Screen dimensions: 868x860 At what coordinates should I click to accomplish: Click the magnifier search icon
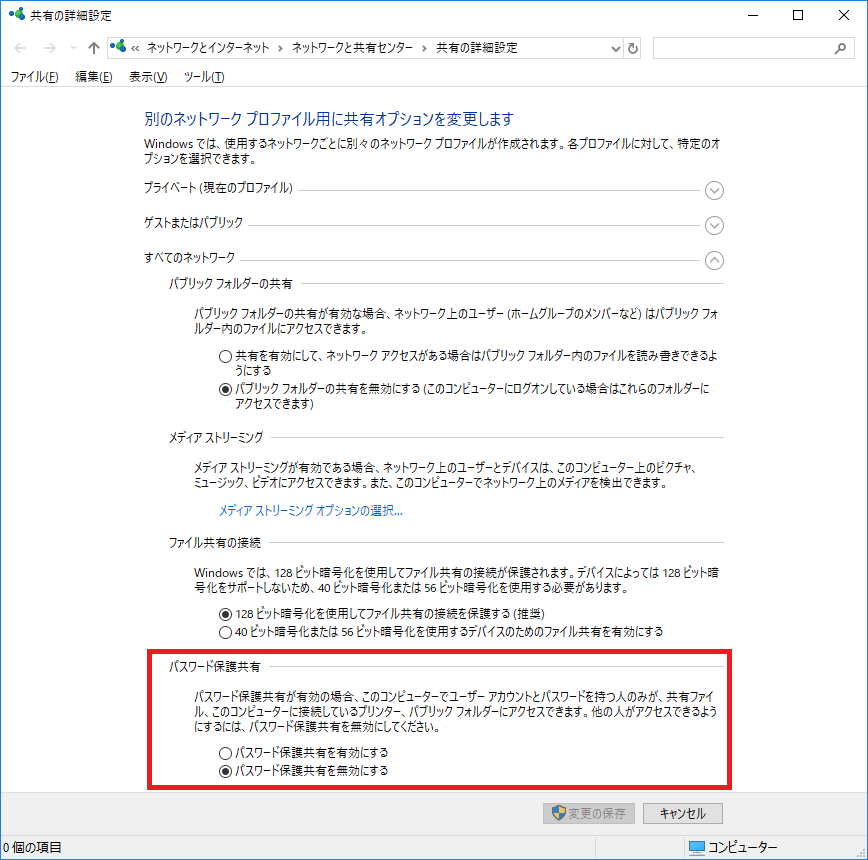point(840,49)
